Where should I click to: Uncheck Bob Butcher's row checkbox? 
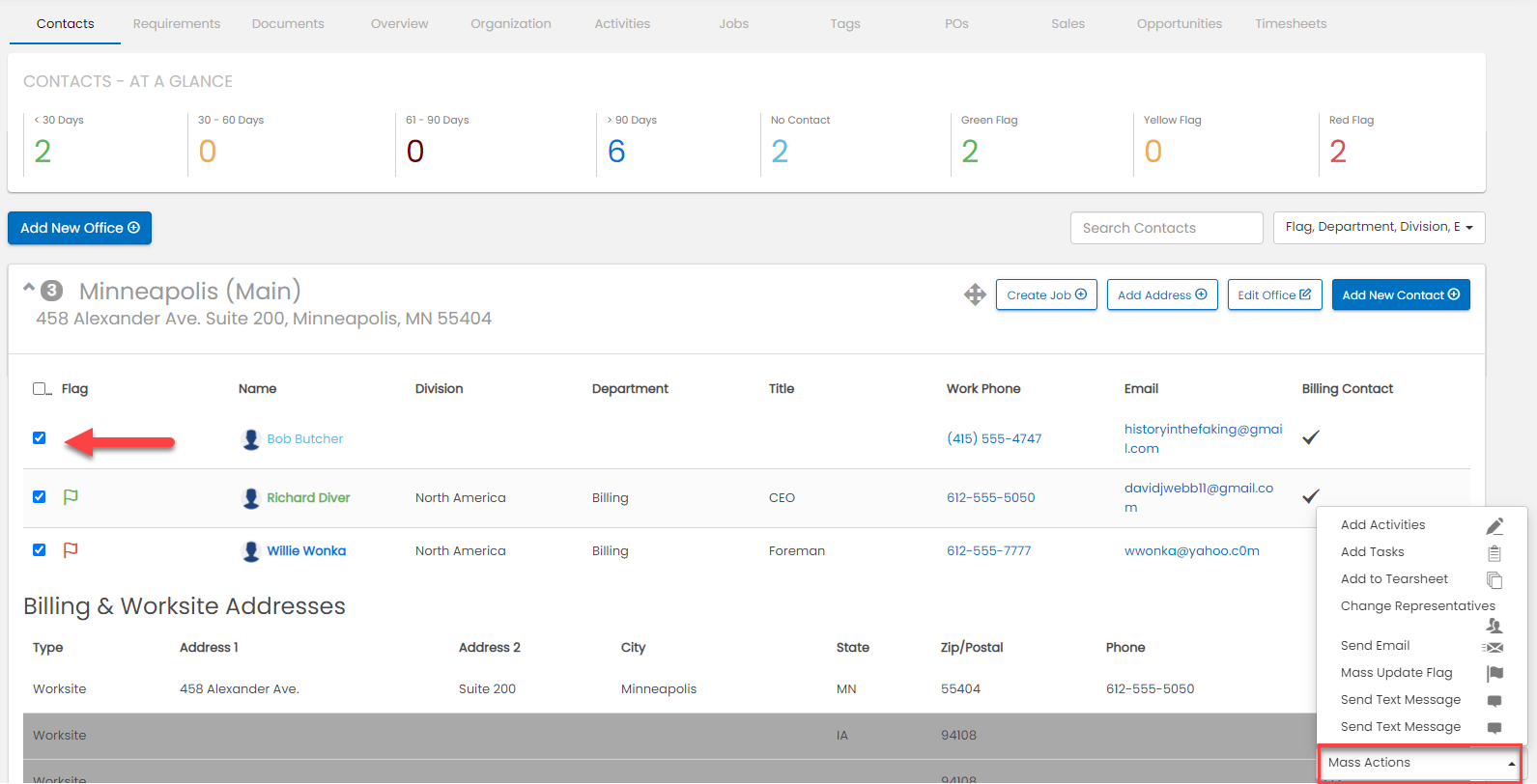40,437
